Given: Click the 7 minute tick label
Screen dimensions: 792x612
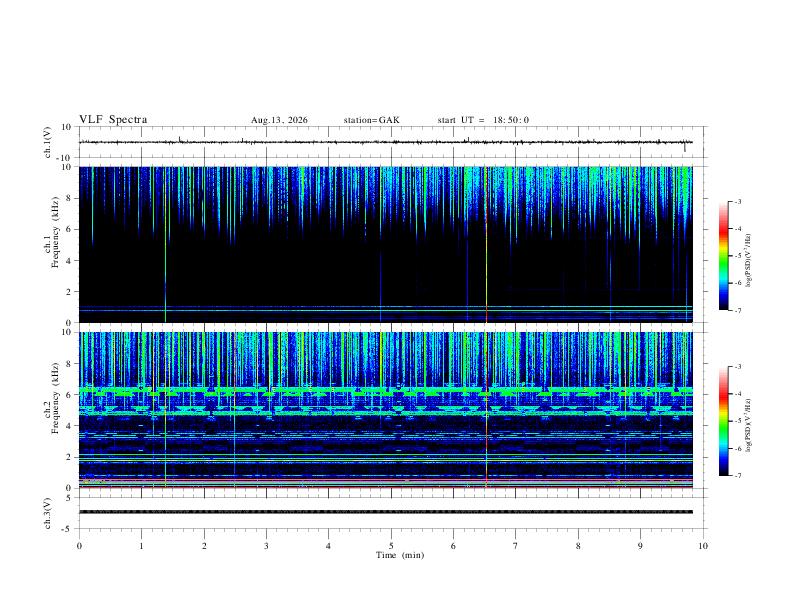Looking at the screenshot, I should (516, 546).
